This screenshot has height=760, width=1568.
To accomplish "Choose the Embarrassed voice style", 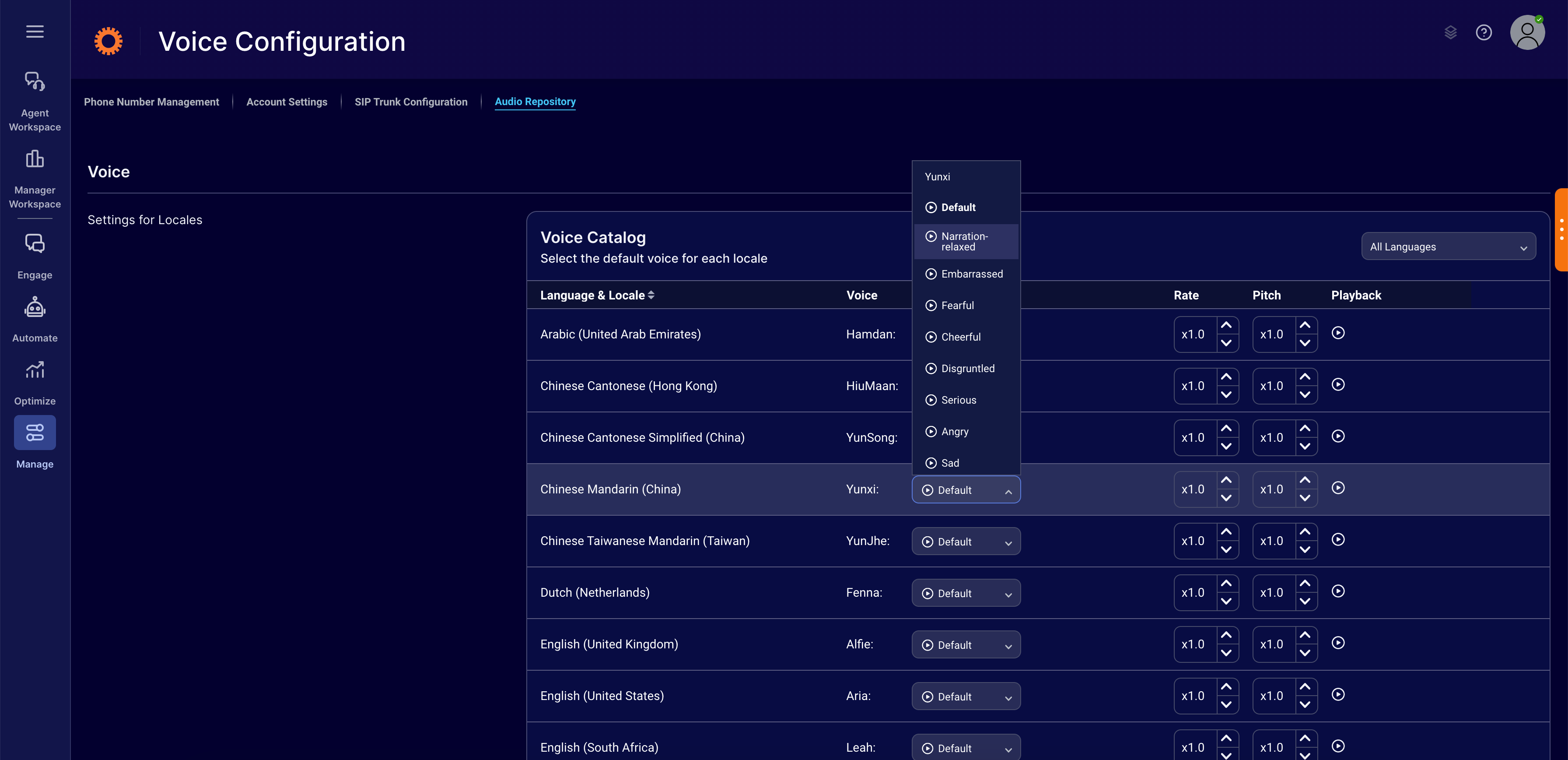I will tap(966, 274).
